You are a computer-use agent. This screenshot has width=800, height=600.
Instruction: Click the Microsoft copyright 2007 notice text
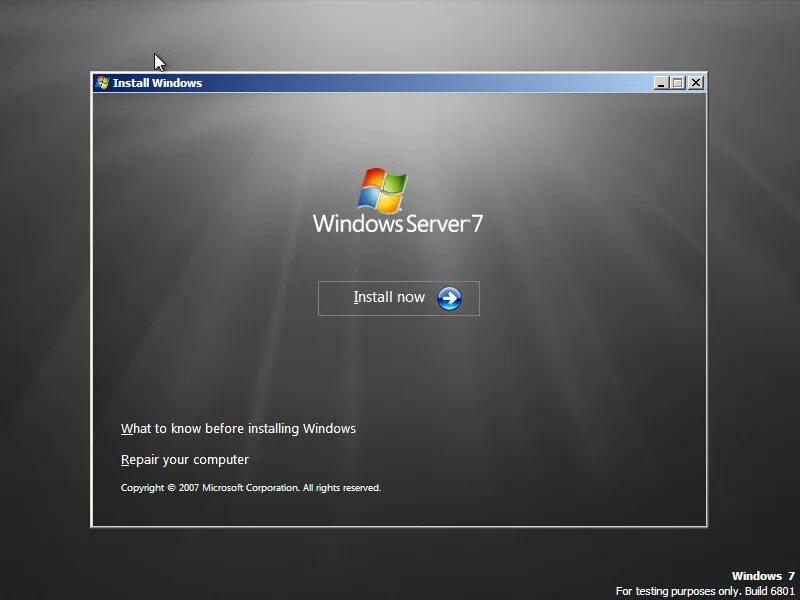pyautogui.click(x=251, y=488)
